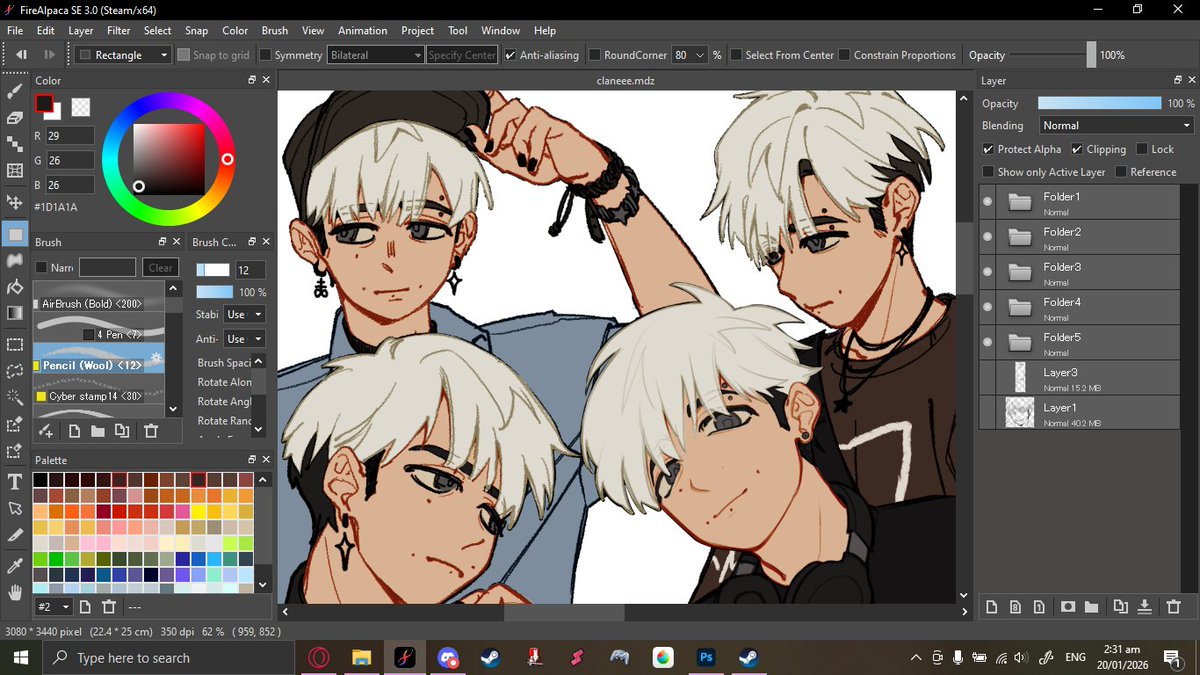Viewport: 1200px width, 675px height.
Task: Click the Clear button in Brush panel
Action: pyautogui.click(x=161, y=267)
